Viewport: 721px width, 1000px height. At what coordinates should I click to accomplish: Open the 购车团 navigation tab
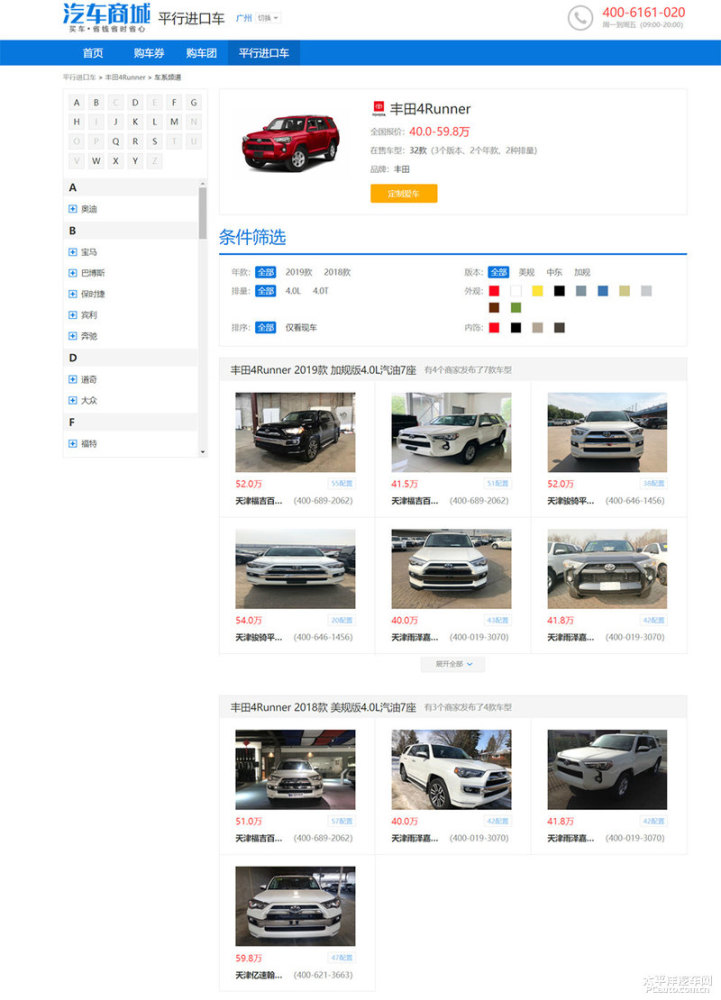201,53
